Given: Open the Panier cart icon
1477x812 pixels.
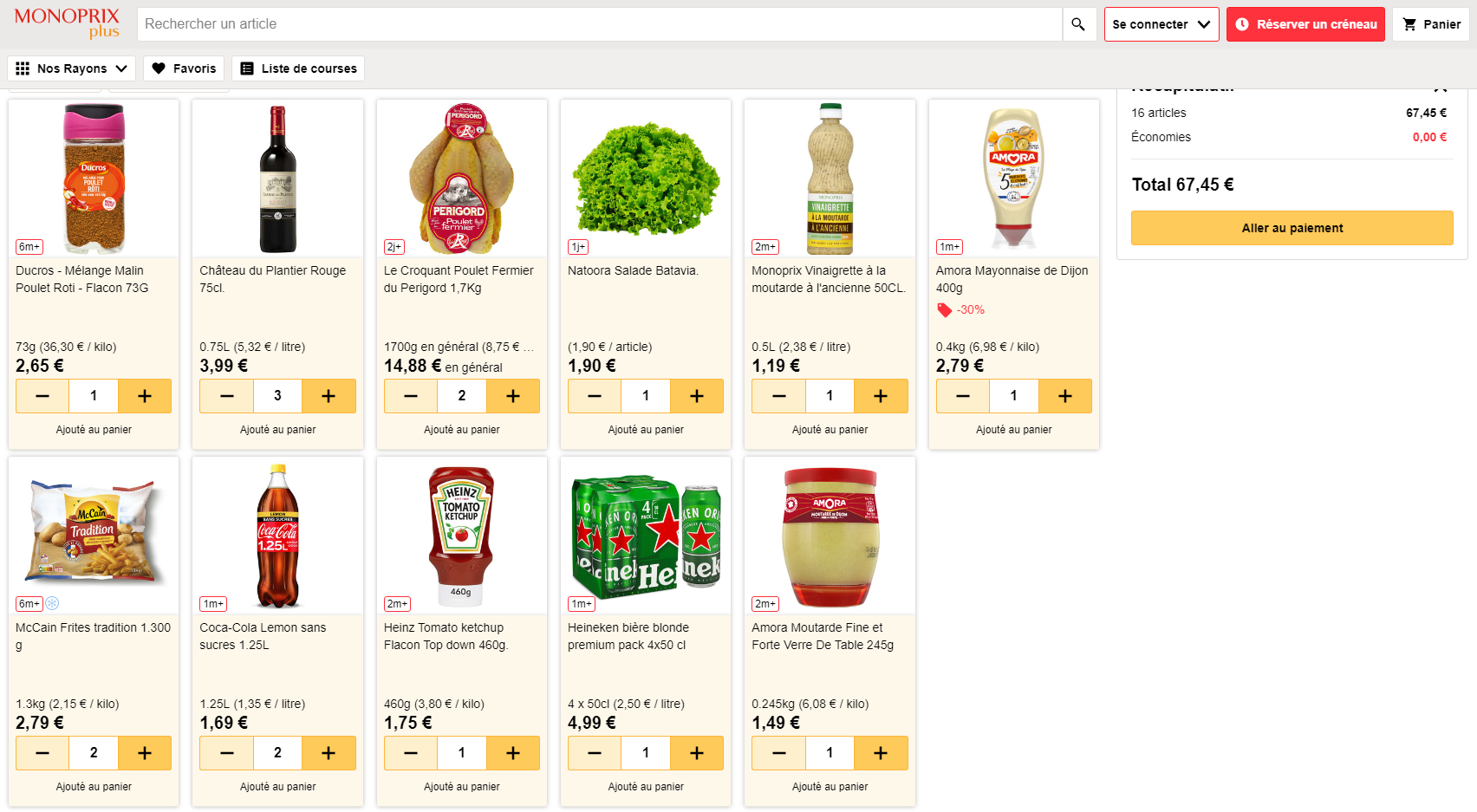Looking at the screenshot, I should 1410,24.
